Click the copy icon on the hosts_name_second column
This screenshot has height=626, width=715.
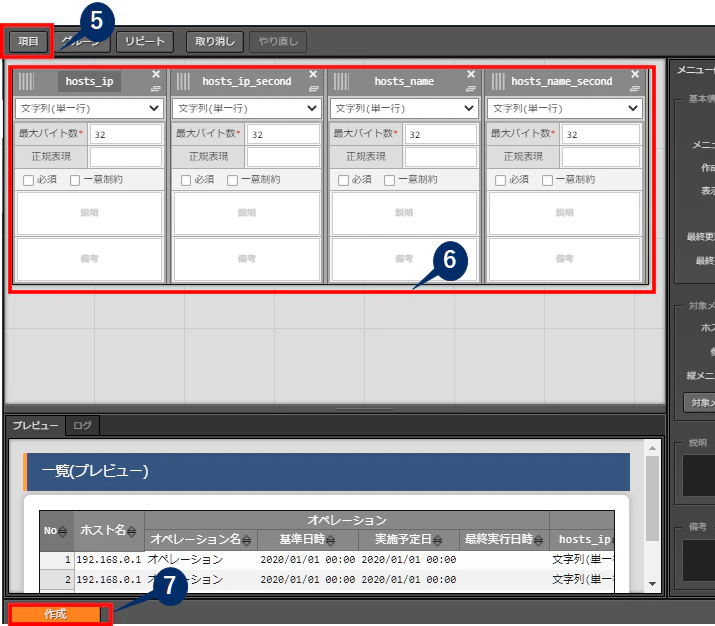(x=635, y=88)
